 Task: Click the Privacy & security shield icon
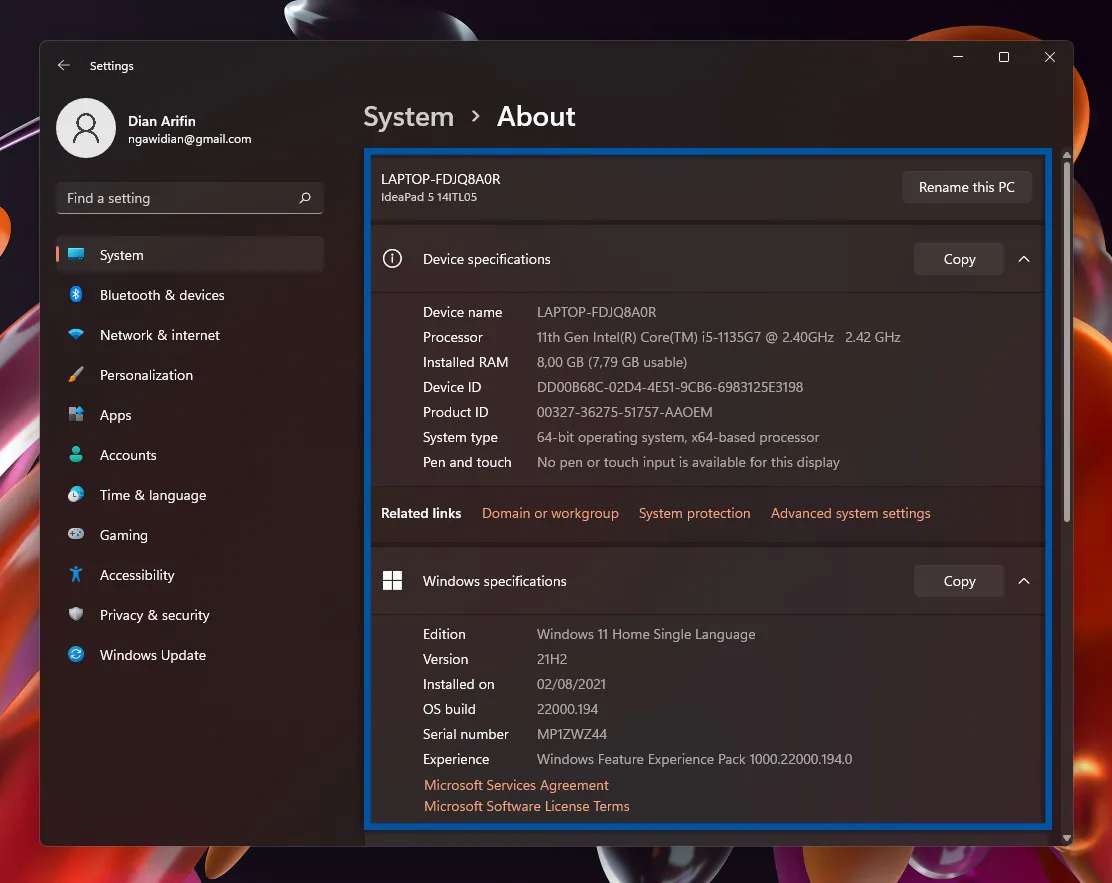pos(77,615)
